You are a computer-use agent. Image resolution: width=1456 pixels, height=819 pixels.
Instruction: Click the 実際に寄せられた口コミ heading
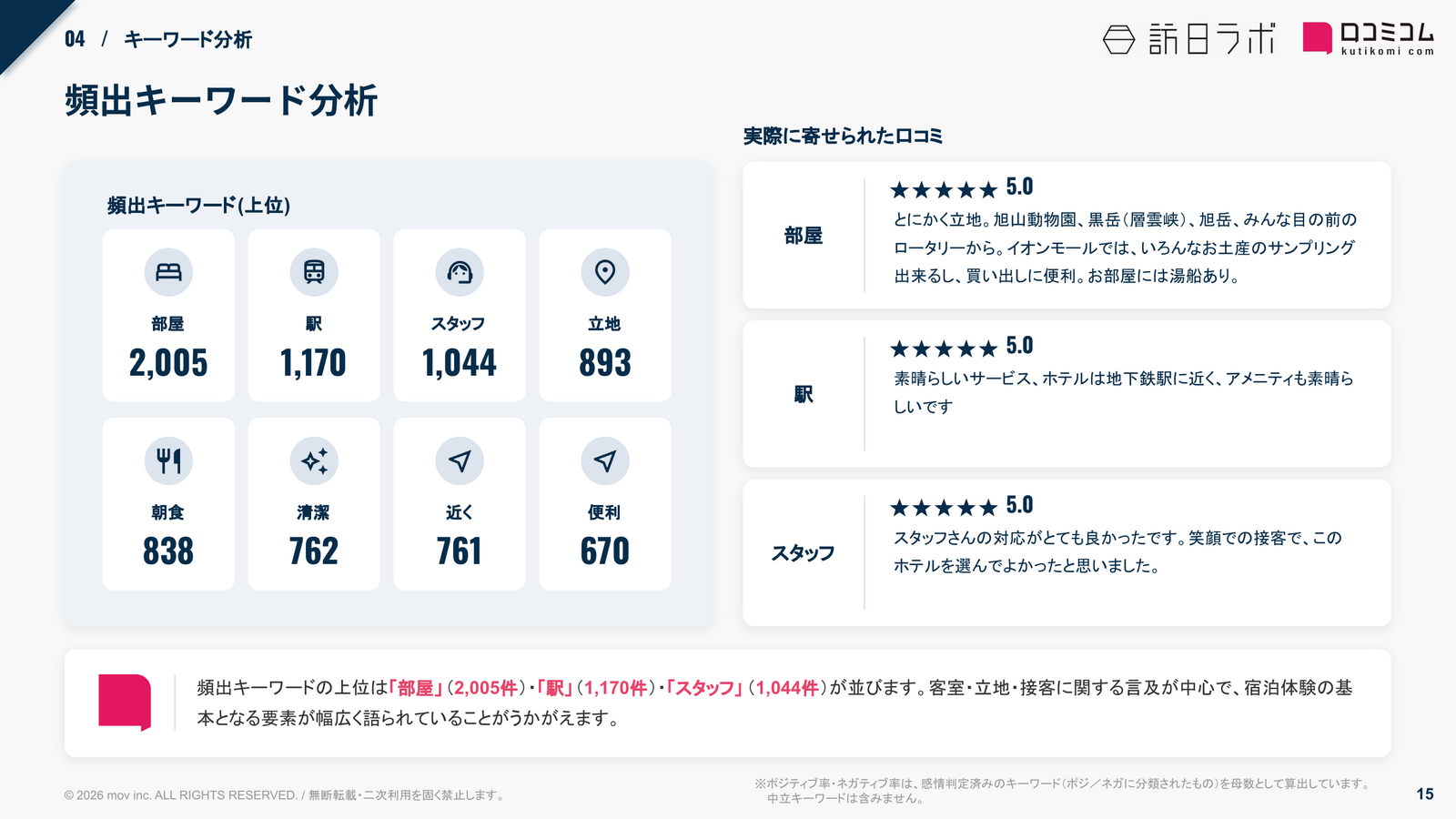[x=843, y=136]
